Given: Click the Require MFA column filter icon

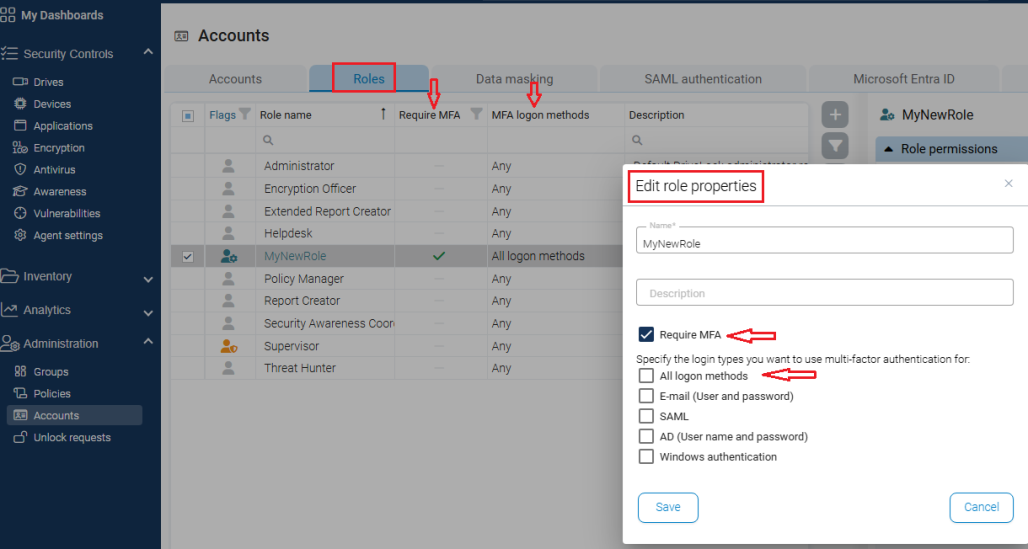Looking at the screenshot, I should [476, 115].
